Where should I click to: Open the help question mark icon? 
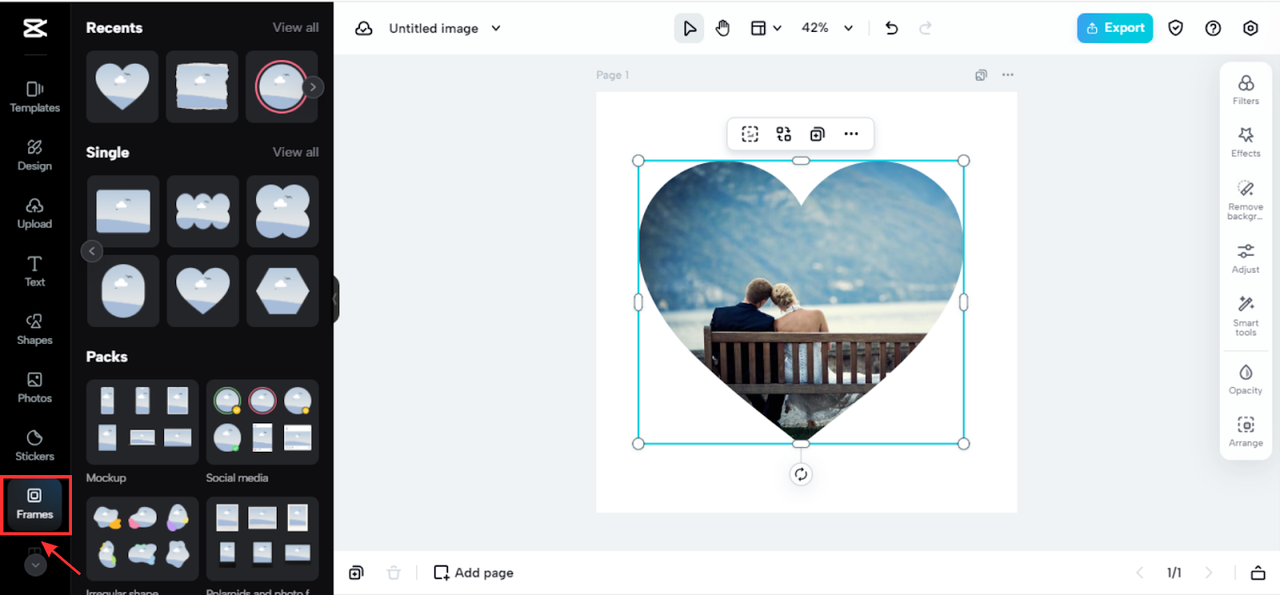click(1213, 28)
